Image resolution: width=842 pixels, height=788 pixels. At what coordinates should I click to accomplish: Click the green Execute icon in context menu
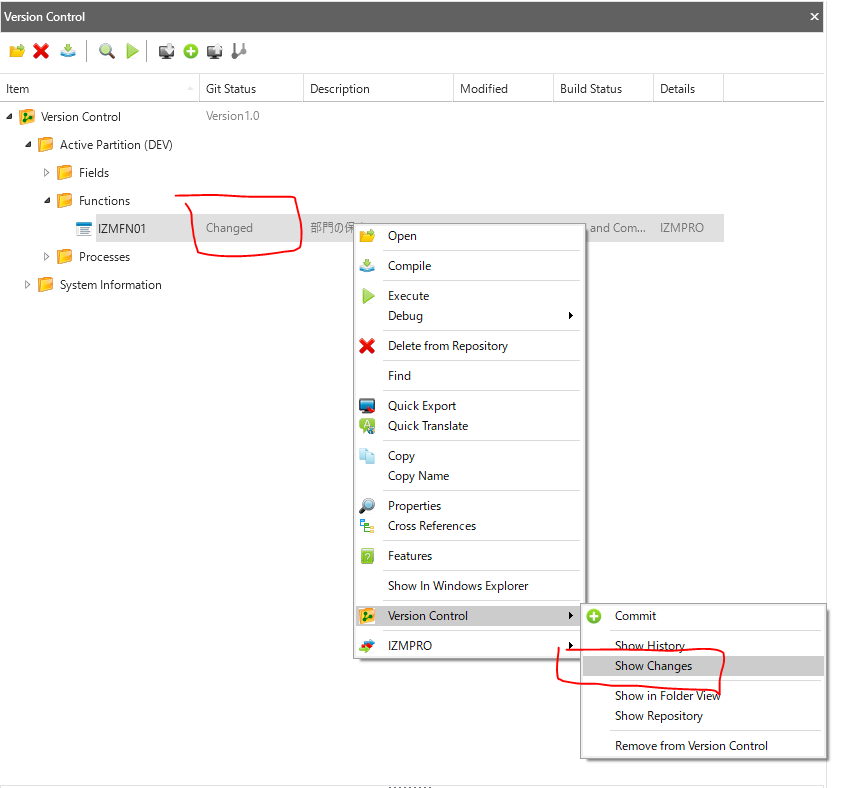(368, 296)
